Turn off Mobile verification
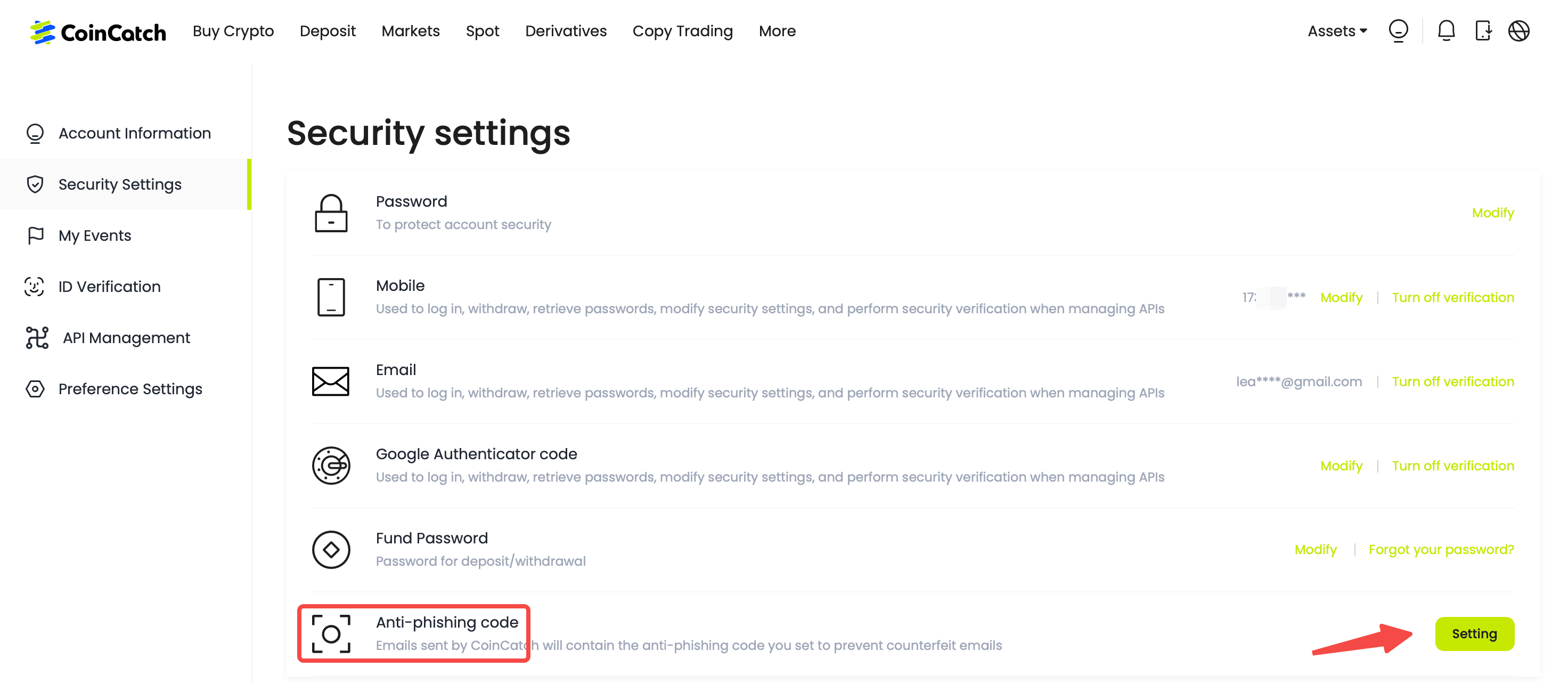The image size is (1568, 683). (x=1453, y=298)
